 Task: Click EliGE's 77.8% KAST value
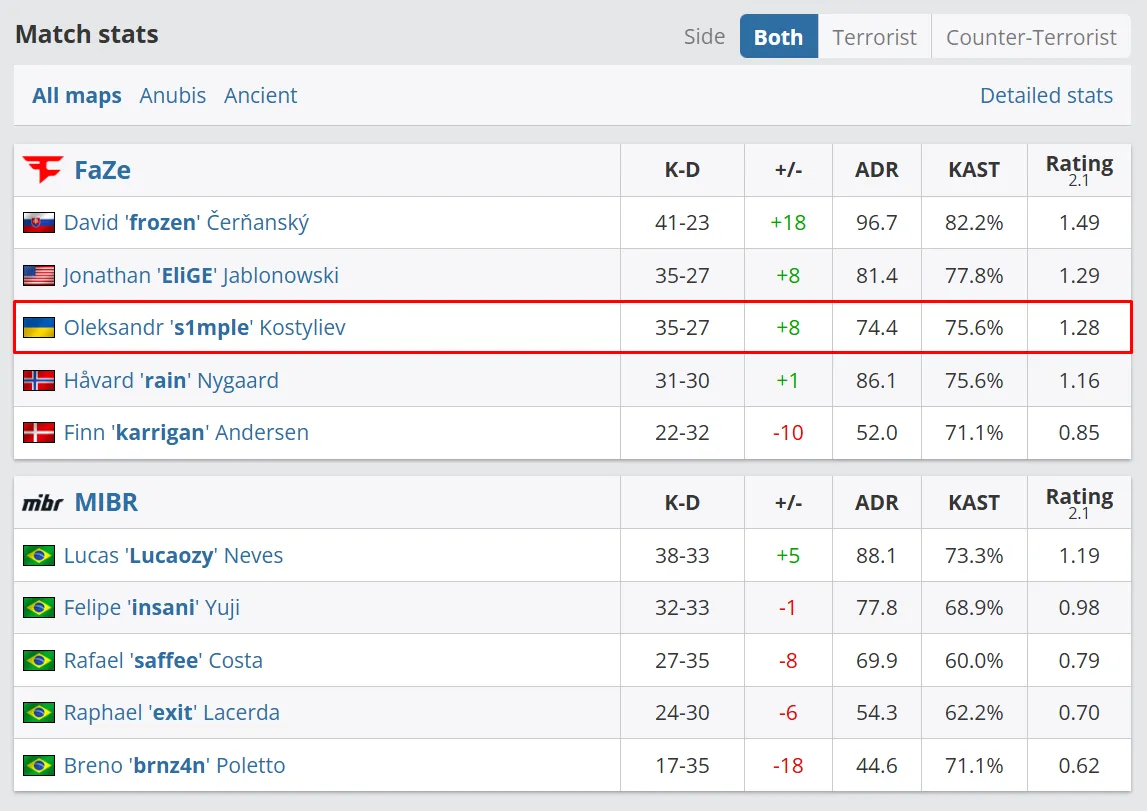point(974,275)
